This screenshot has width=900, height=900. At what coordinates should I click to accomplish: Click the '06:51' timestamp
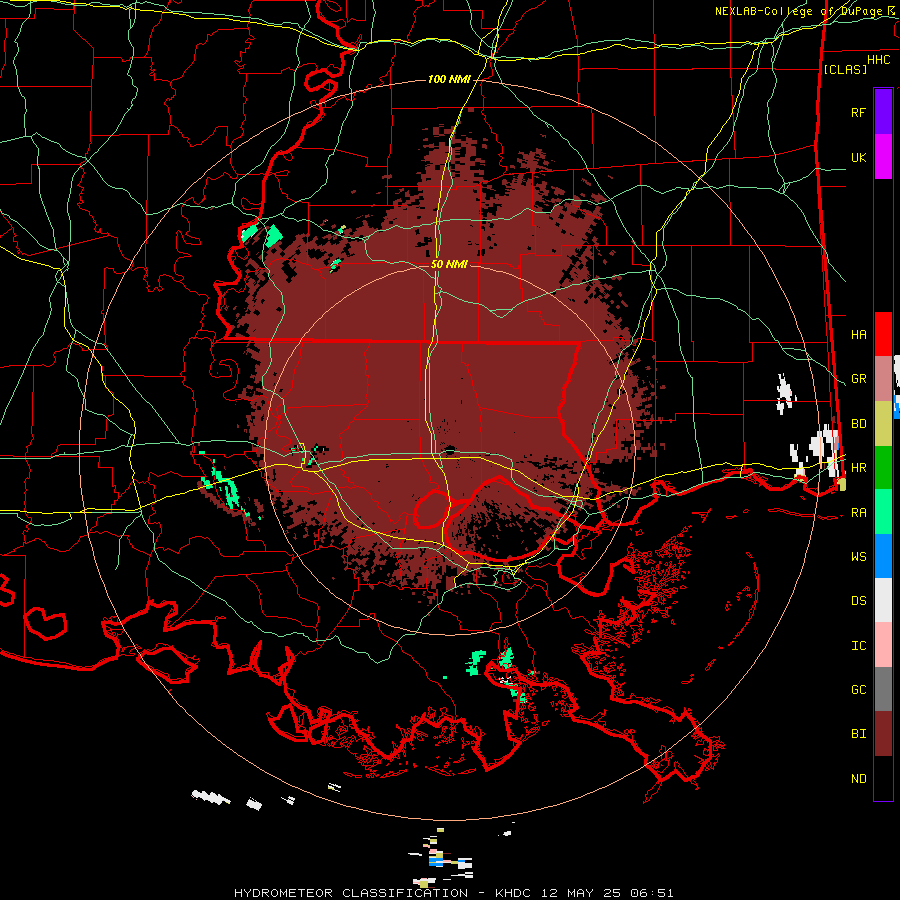pos(651,893)
